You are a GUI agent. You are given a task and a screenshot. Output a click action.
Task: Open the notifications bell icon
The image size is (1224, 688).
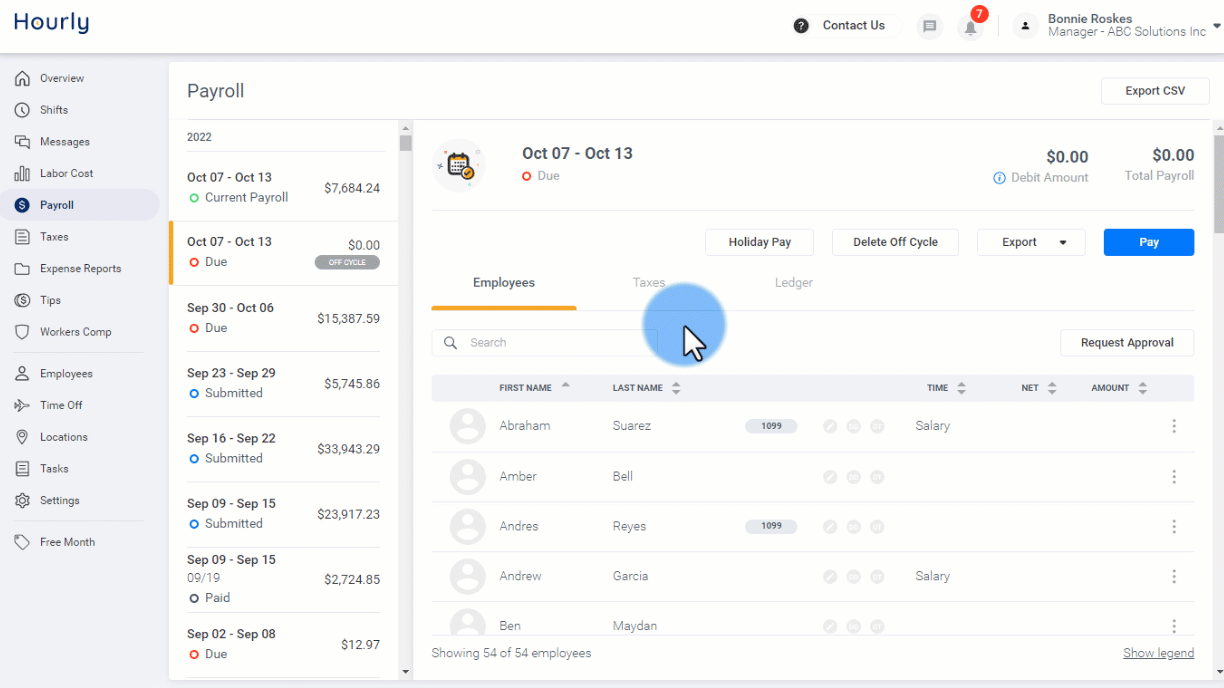point(970,27)
